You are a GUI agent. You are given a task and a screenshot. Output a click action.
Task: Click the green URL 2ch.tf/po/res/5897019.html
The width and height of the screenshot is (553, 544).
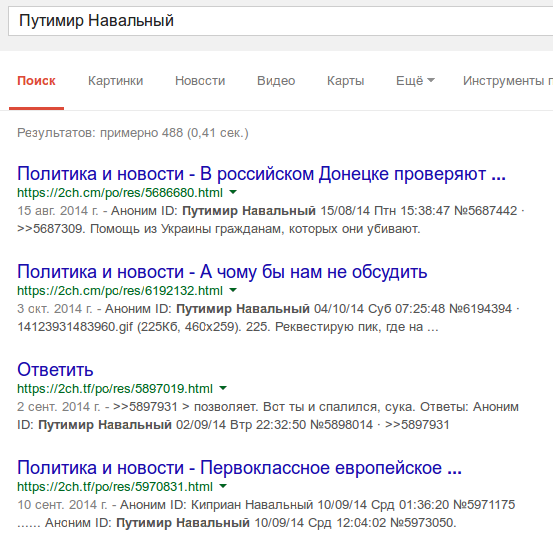(115, 389)
